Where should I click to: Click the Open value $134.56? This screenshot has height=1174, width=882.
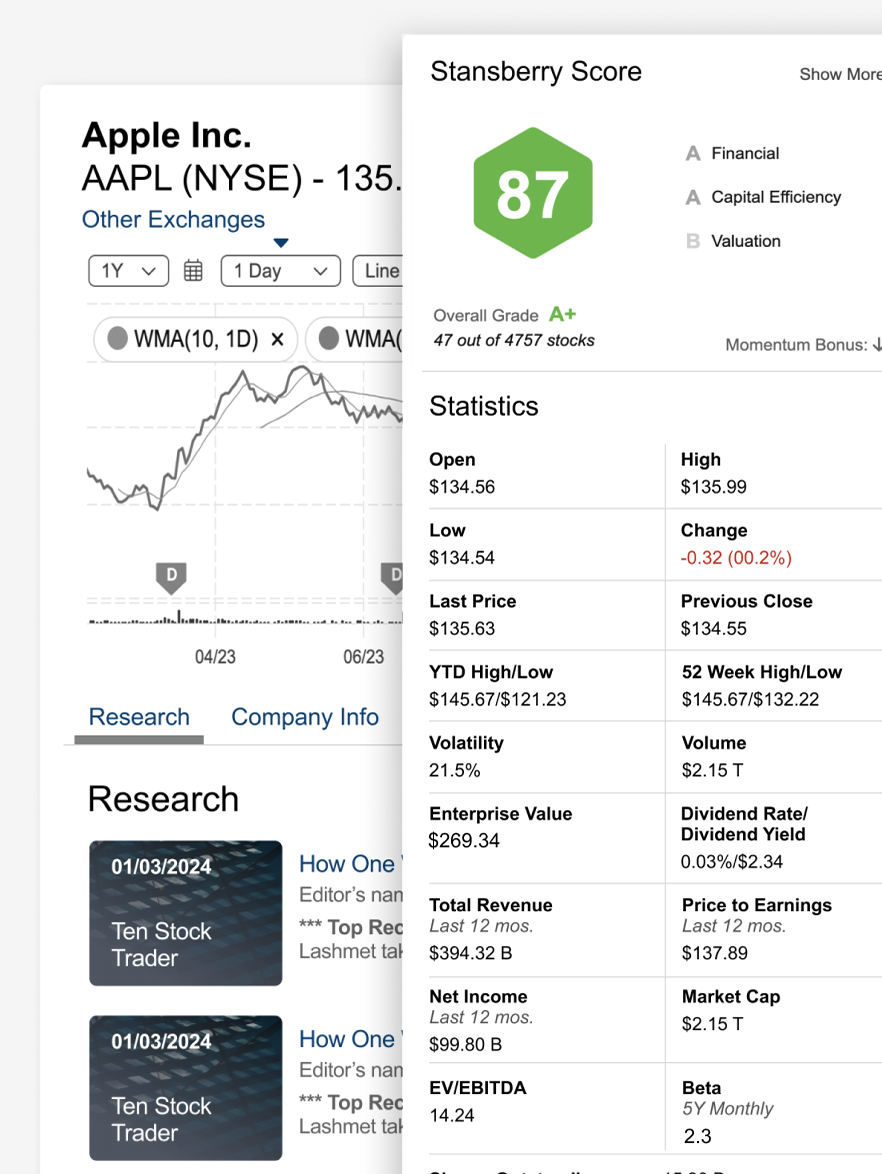(462, 487)
